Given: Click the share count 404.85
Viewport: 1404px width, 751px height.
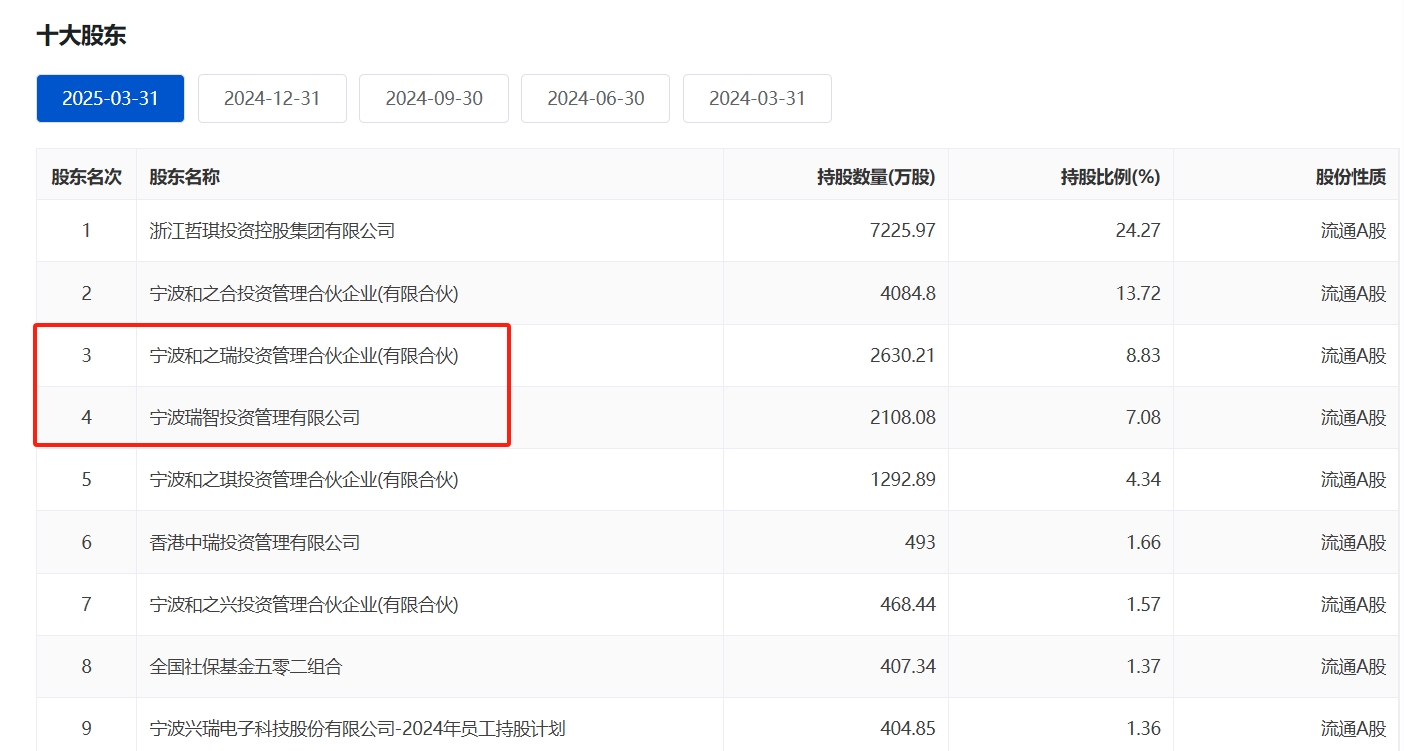Looking at the screenshot, I should (908, 729).
